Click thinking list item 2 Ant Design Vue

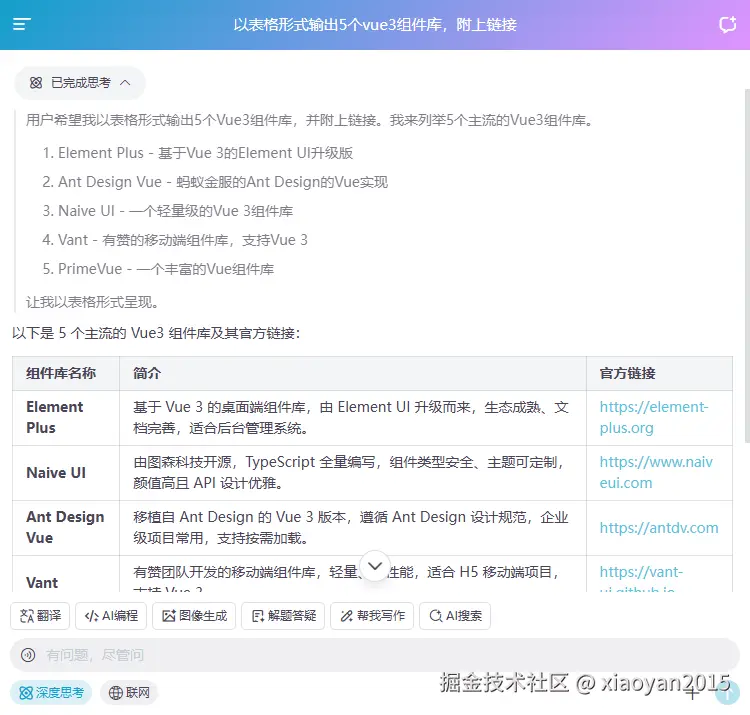point(215,182)
